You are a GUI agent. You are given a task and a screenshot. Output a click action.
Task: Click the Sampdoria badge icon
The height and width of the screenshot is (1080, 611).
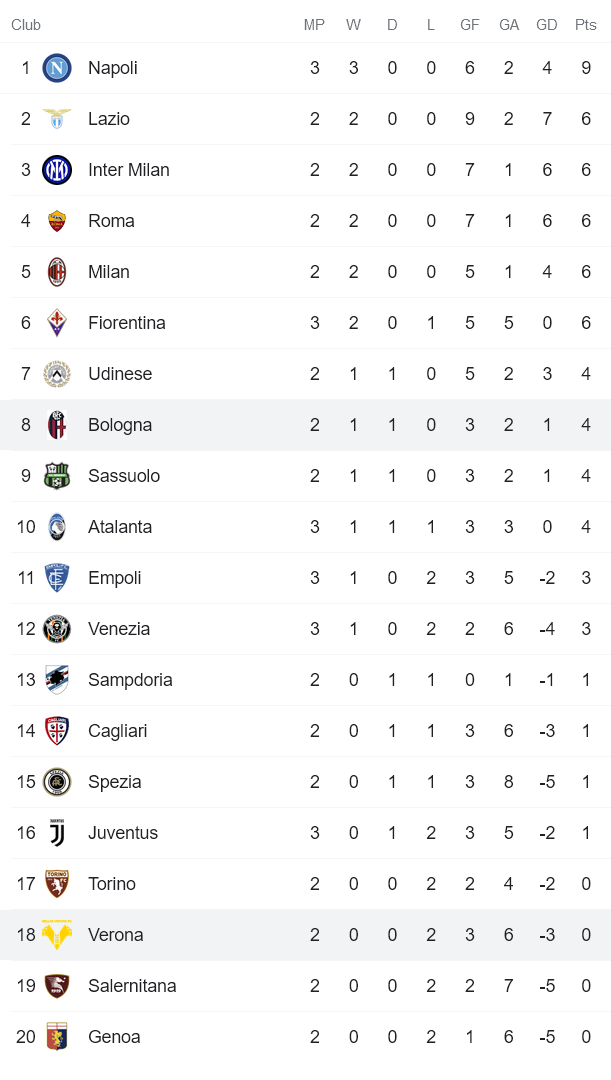[57, 680]
